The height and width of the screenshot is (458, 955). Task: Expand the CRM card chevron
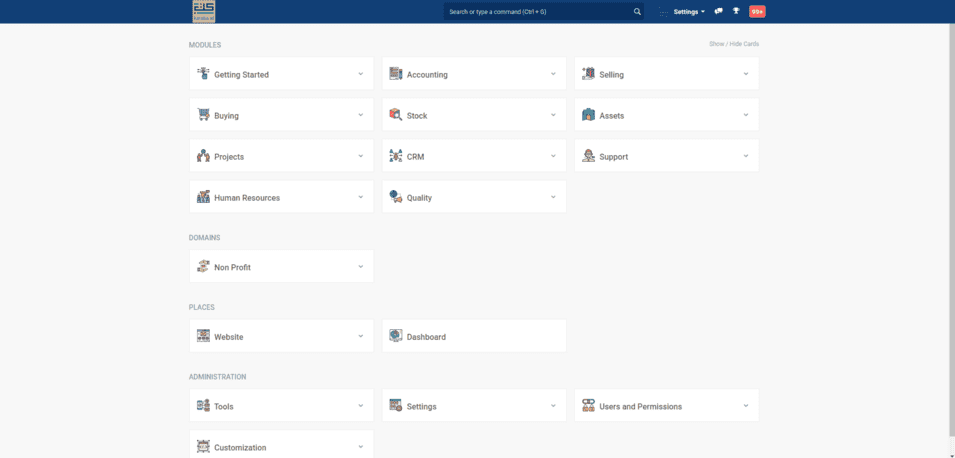[553, 156]
